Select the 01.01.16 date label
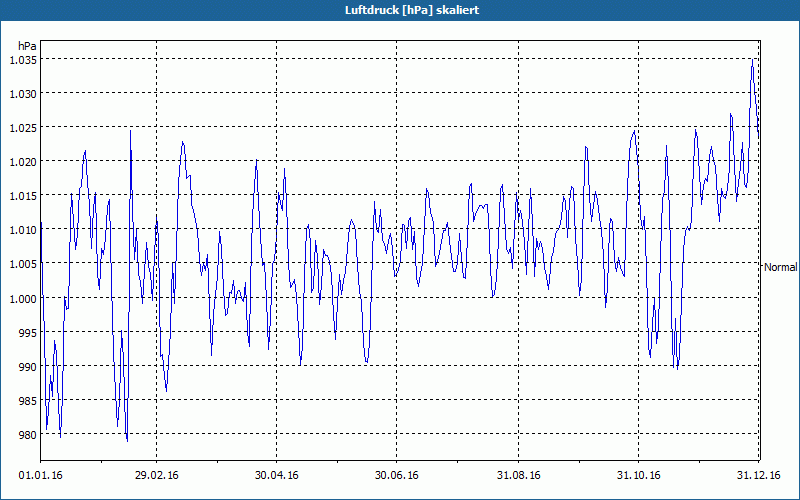The image size is (800, 500). pyautogui.click(x=40, y=476)
